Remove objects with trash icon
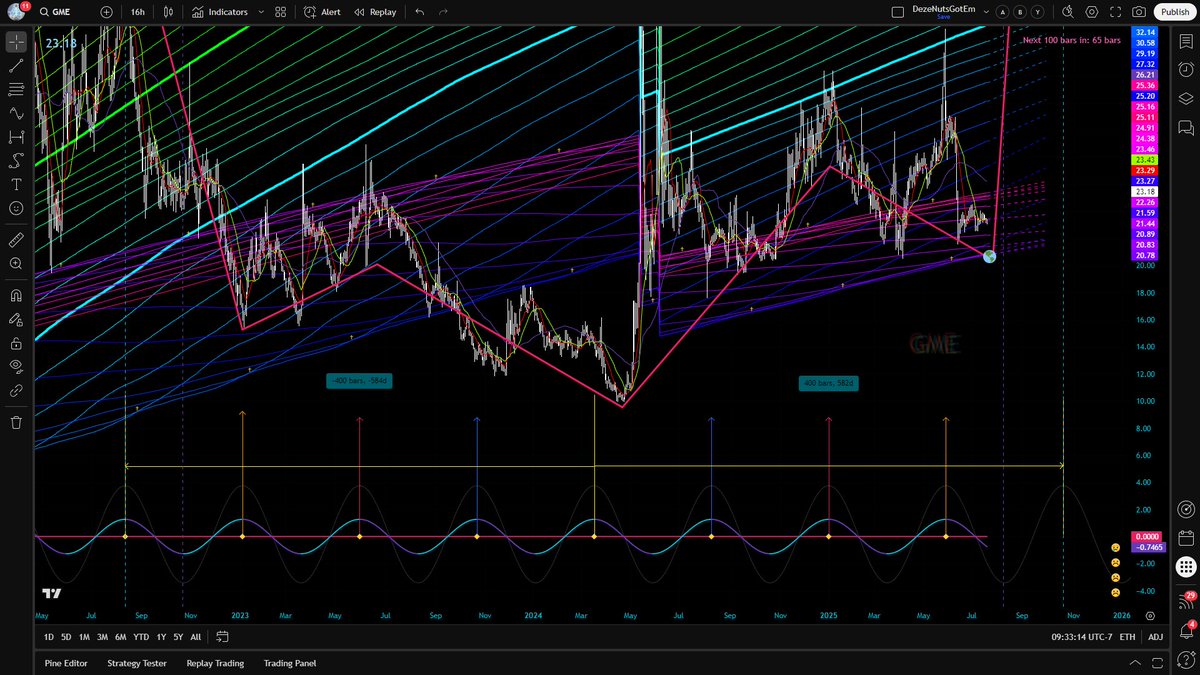 tap(16, 423)
